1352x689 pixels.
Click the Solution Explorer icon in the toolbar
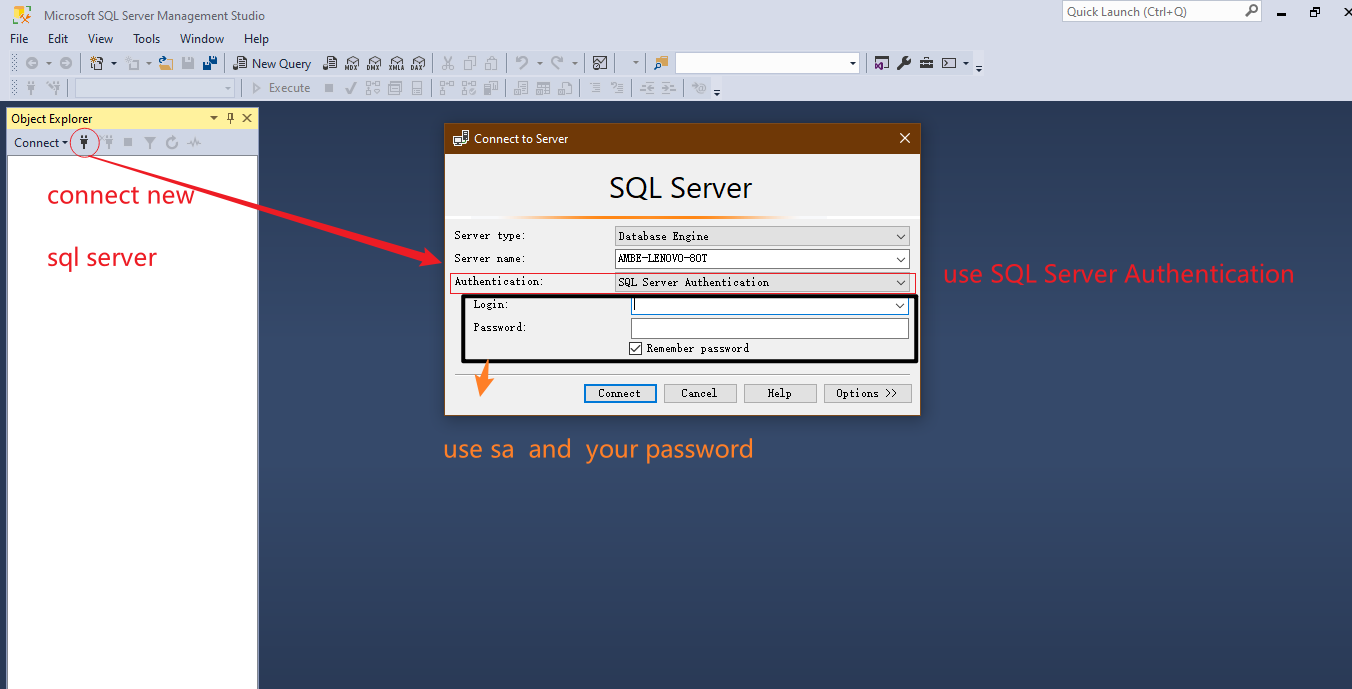[881, 63]
